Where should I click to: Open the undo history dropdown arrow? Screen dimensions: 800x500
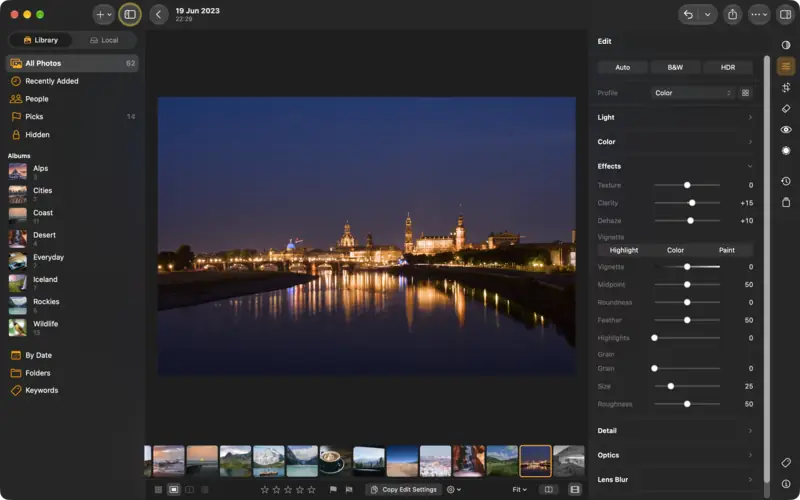pos(708,14)
